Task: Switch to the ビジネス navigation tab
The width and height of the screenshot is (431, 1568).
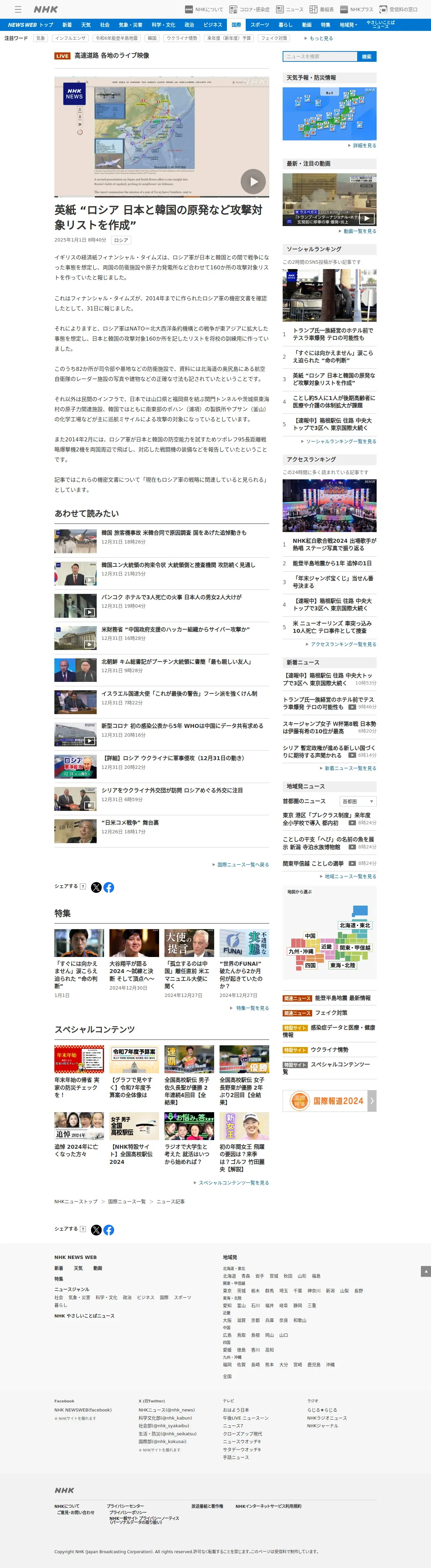Action: click(x=213, y=25)
